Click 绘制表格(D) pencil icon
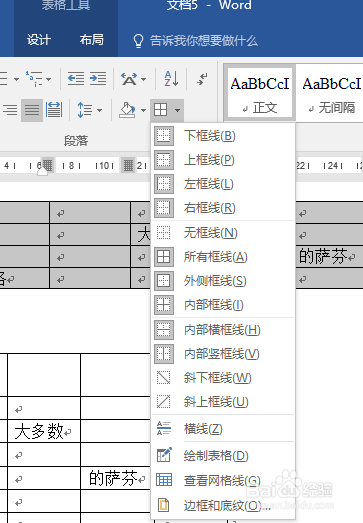This screenshot has width=363, height=523. [164, 455]
